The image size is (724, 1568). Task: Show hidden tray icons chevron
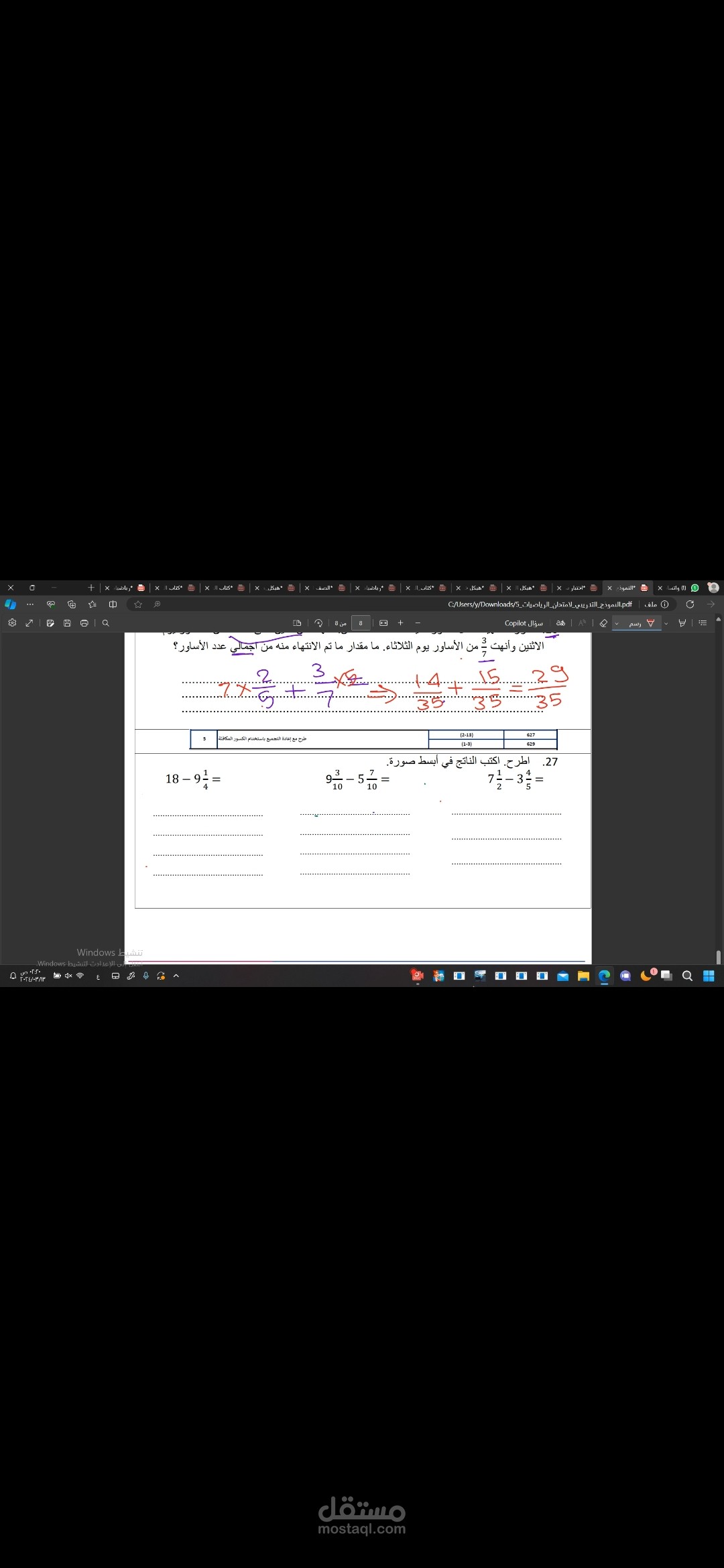coord(176,976)
